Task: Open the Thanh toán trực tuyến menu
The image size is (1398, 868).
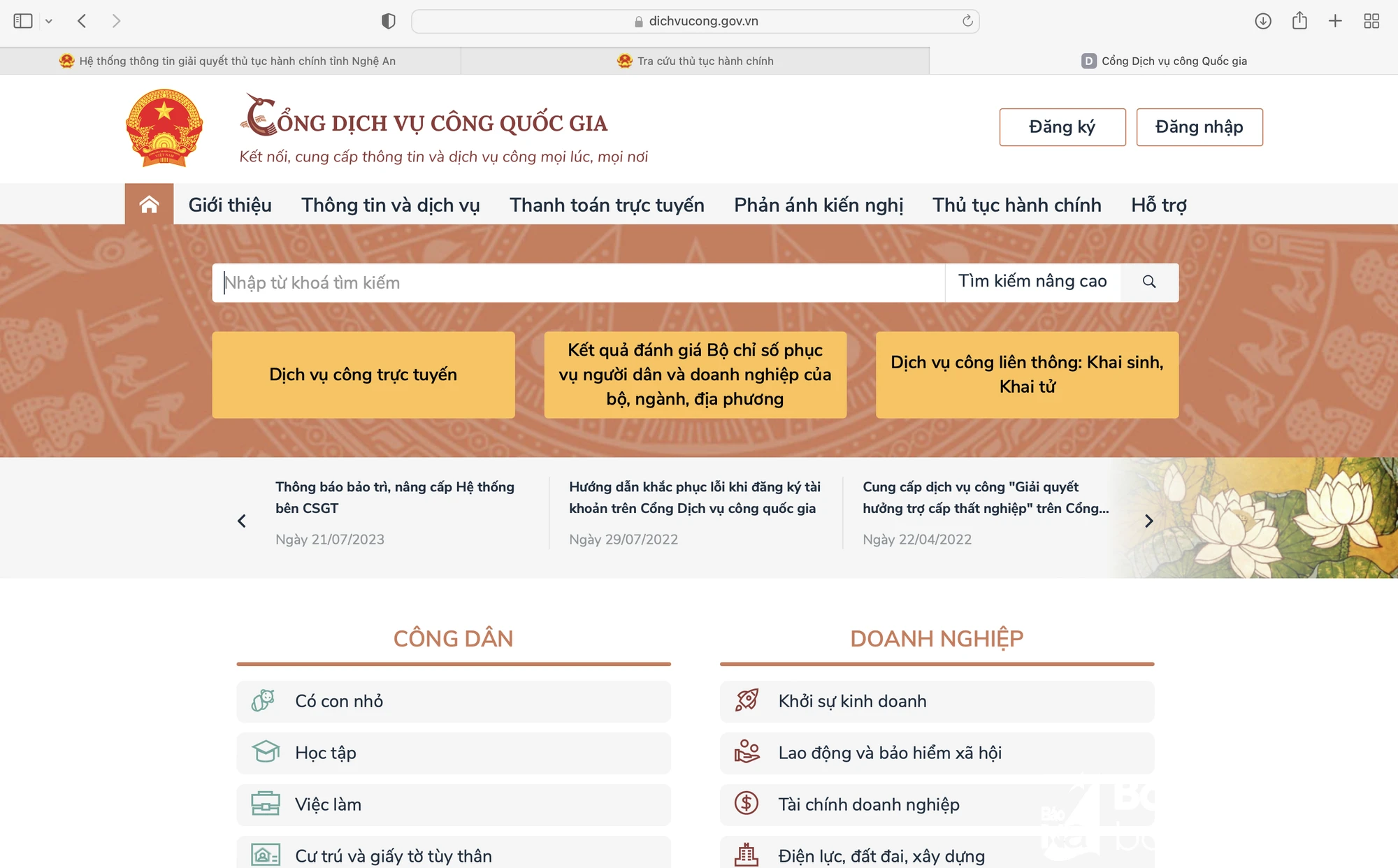Action: point(606,204)
